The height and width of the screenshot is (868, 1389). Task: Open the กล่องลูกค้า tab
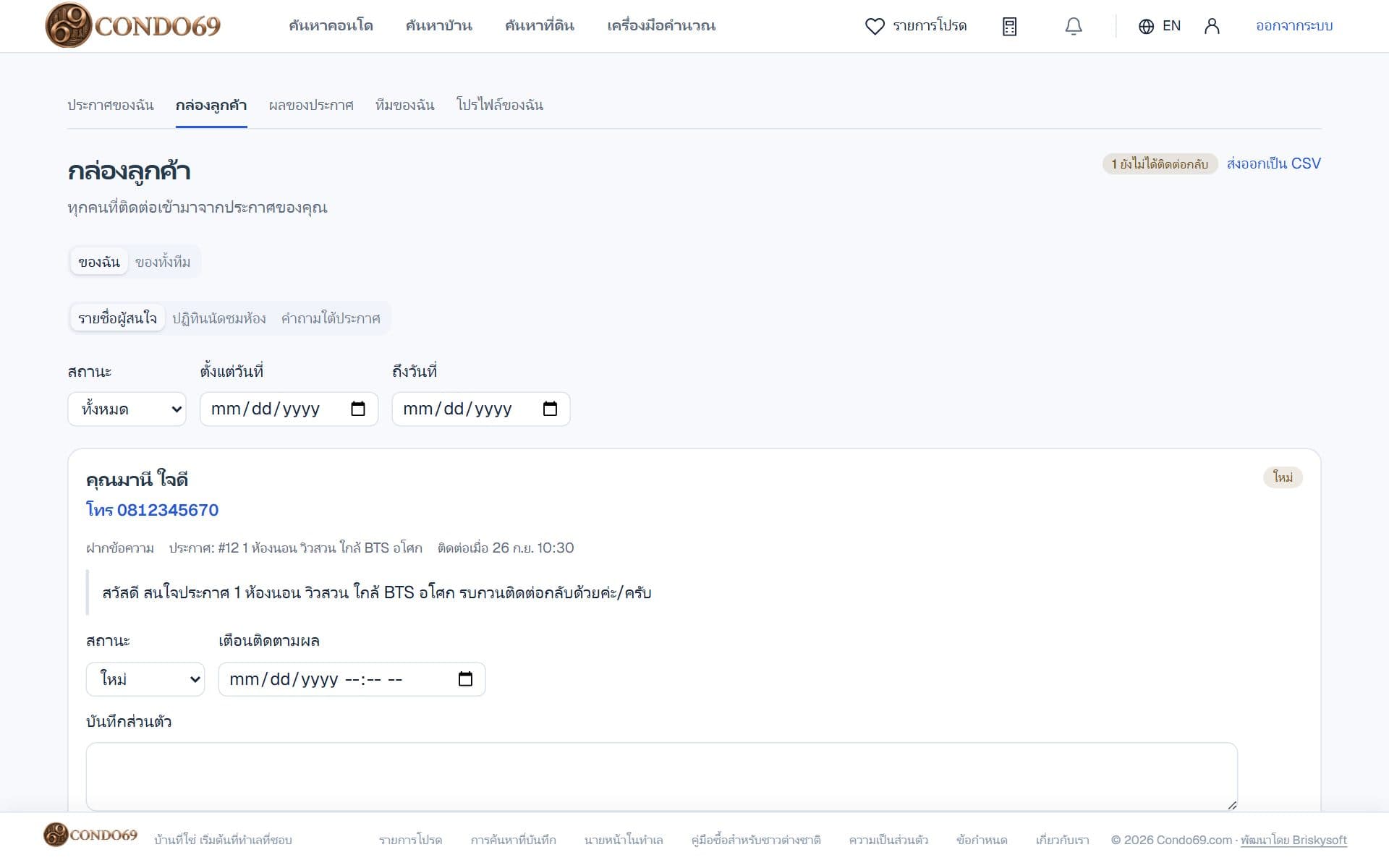(211, 106)
